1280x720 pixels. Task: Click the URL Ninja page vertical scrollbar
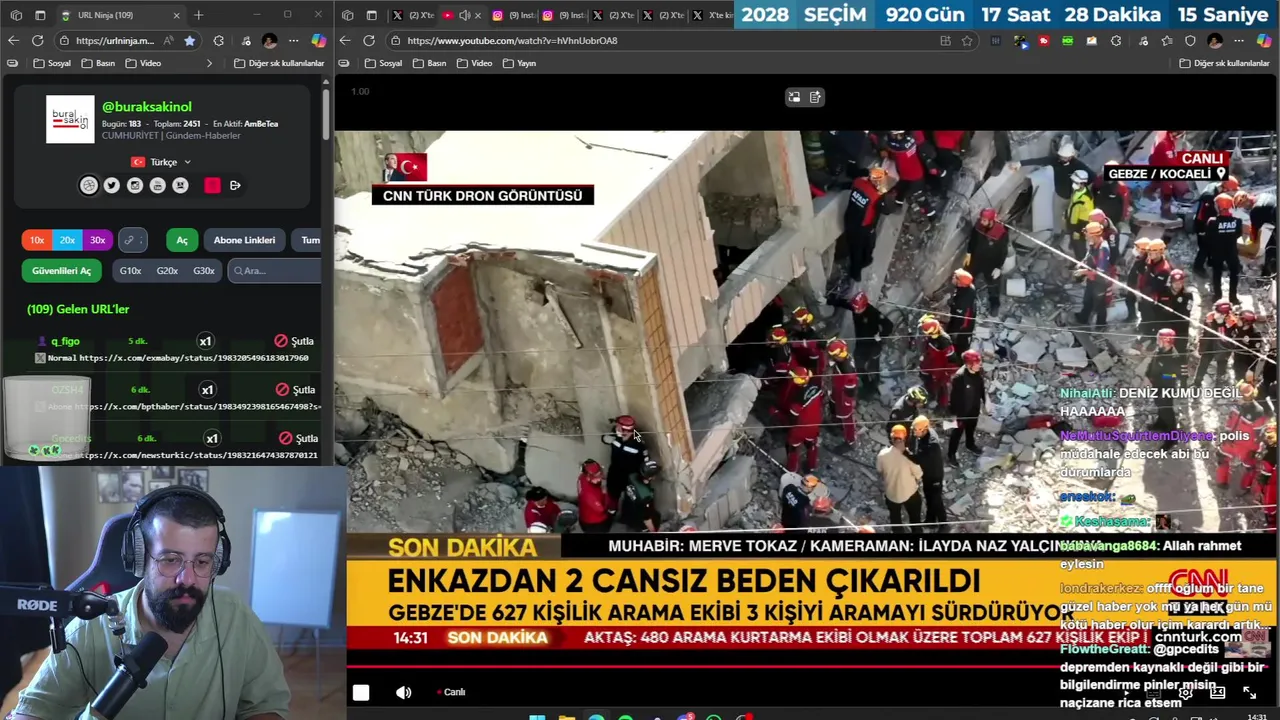pos(326,115)
